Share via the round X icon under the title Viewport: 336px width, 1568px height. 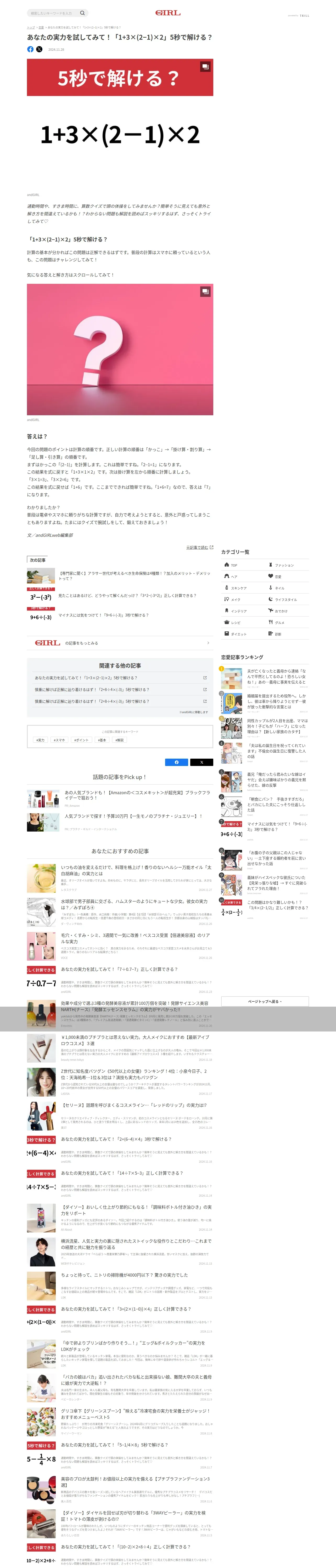coord(39,49)
